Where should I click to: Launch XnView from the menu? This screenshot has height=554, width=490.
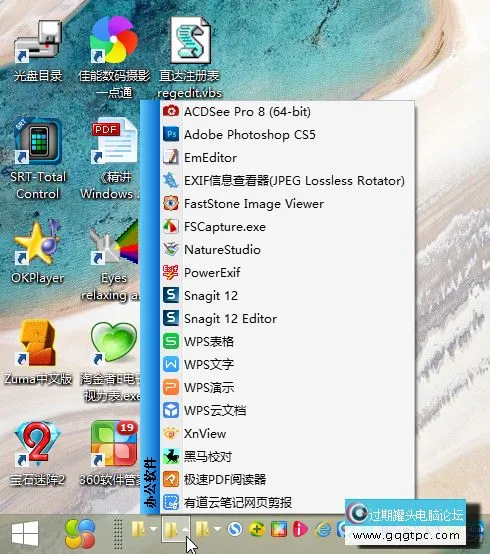coord(287,434)
